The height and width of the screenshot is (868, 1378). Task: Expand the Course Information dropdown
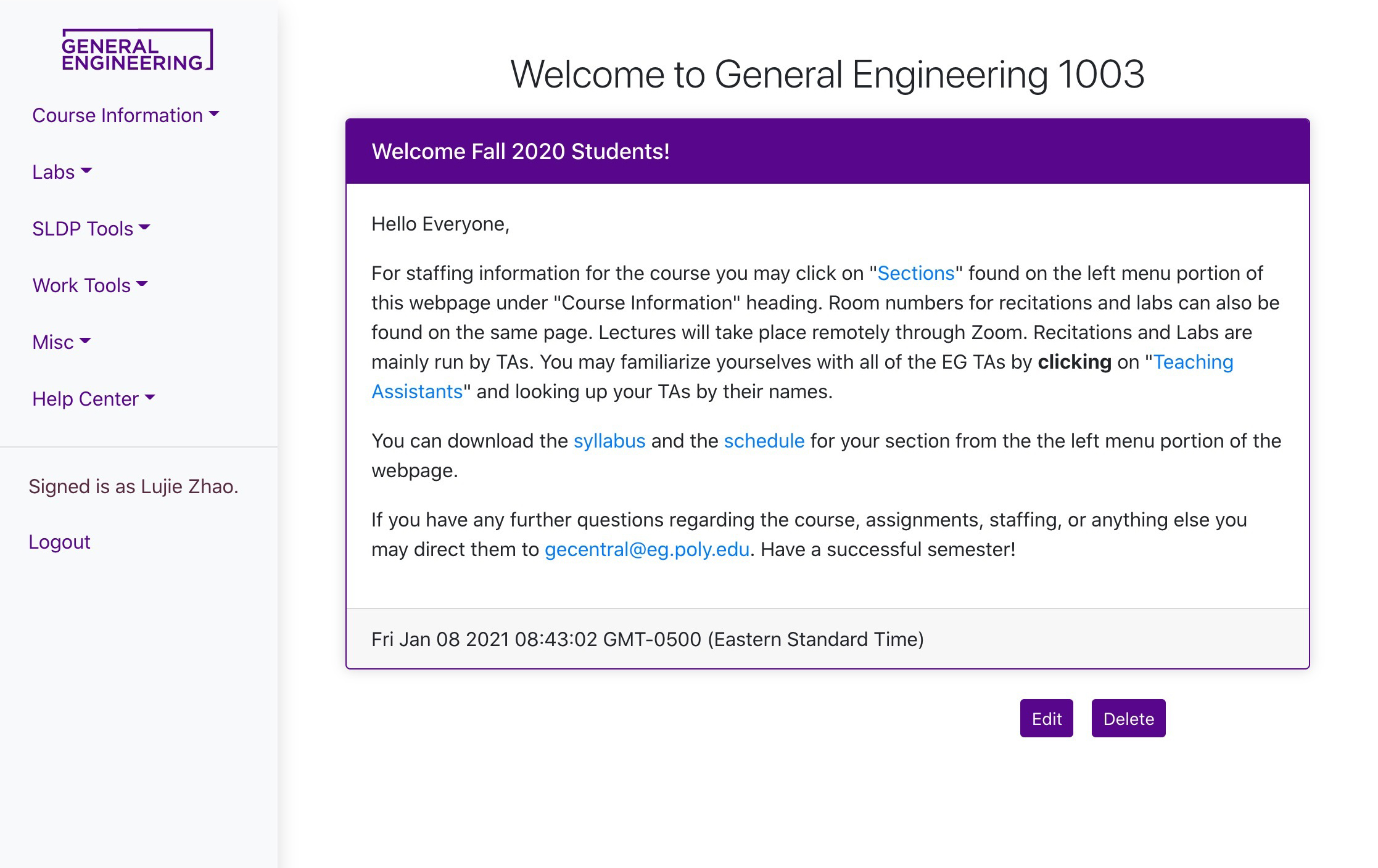click(x=125, y=115)
